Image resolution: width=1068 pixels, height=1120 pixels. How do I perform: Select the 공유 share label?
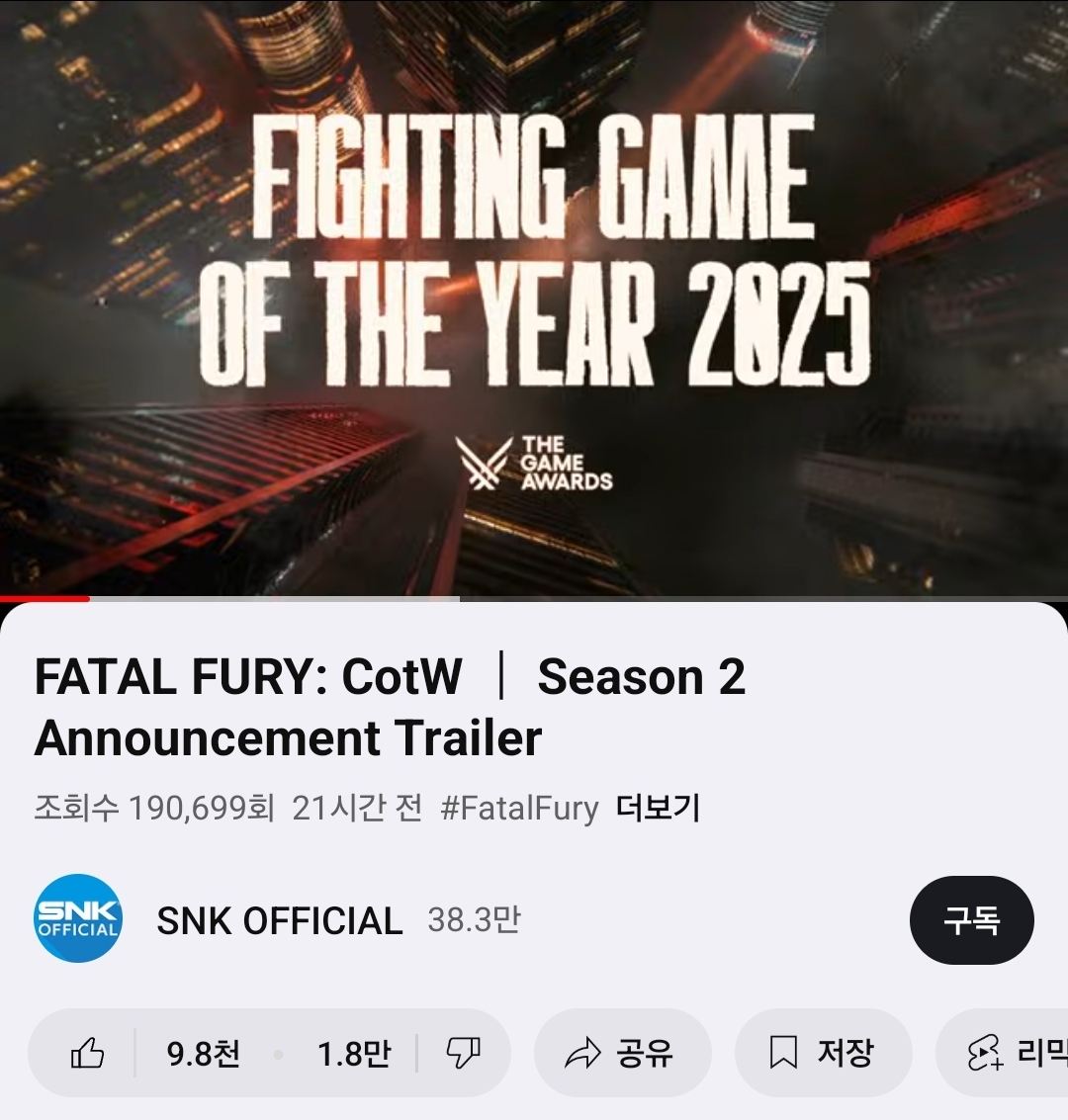tap(645, 1053)
